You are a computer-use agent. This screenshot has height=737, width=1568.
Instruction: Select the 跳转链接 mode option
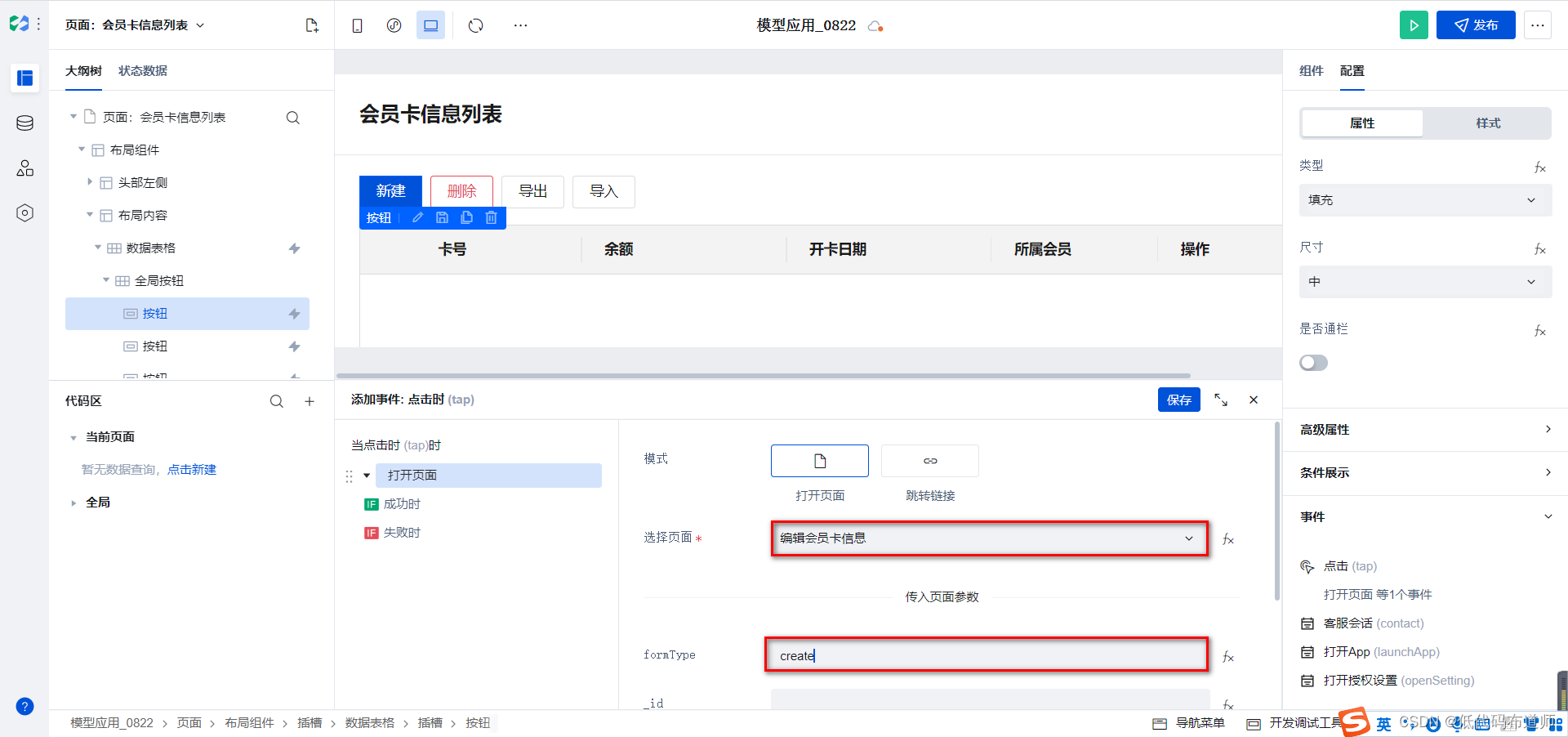[x=930, y=461]
